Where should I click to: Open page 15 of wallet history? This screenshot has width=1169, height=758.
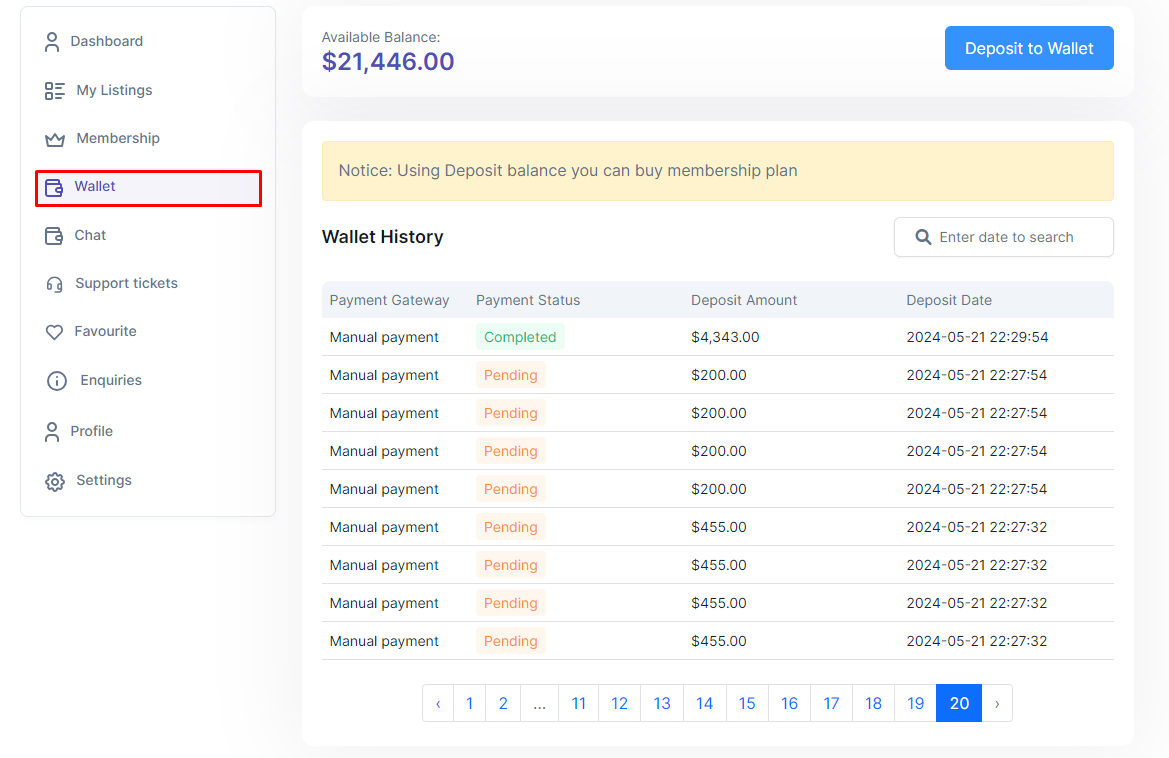coord(747,703)
